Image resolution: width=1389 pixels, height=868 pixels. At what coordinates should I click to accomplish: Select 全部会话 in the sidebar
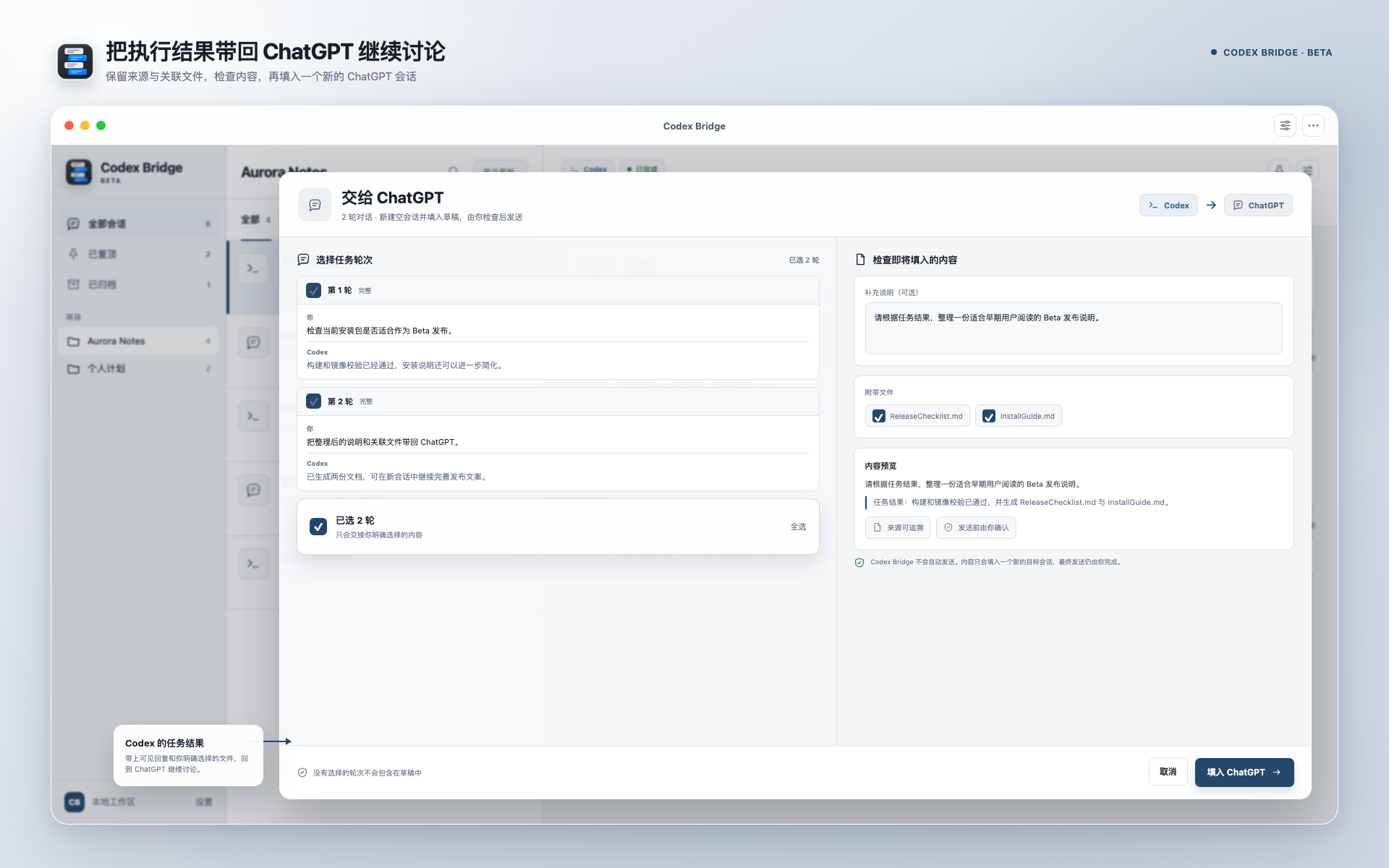tap(138, 224)
